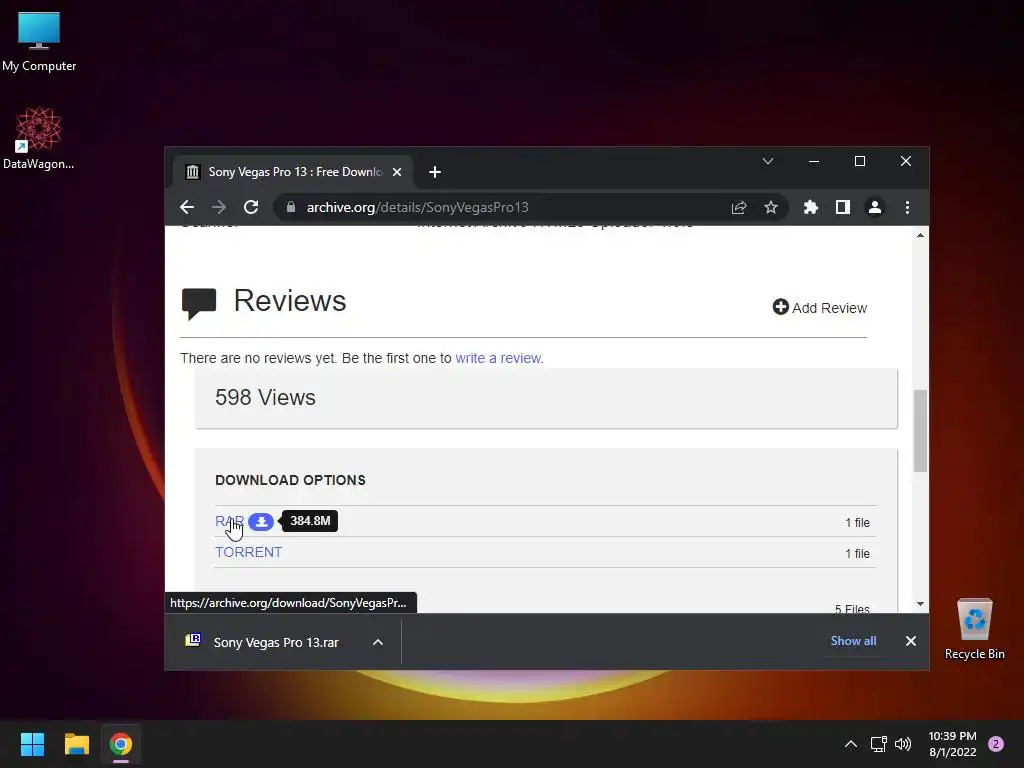Click the page scroll-down arrow
Image resolution: width=1024 pixels, height=768 pixels.
pos(920,604)
